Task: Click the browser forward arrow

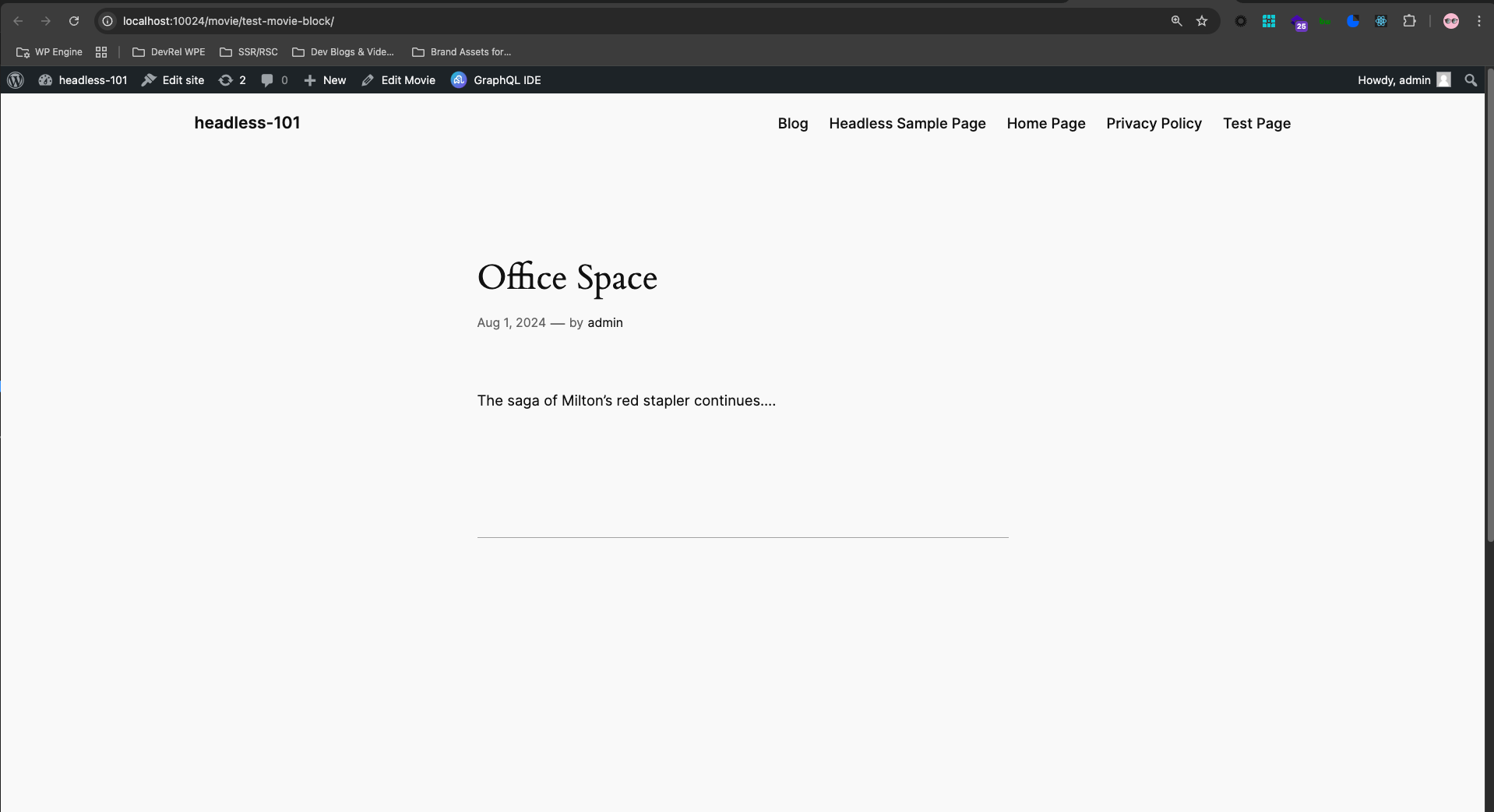Action: pos(46,21)
